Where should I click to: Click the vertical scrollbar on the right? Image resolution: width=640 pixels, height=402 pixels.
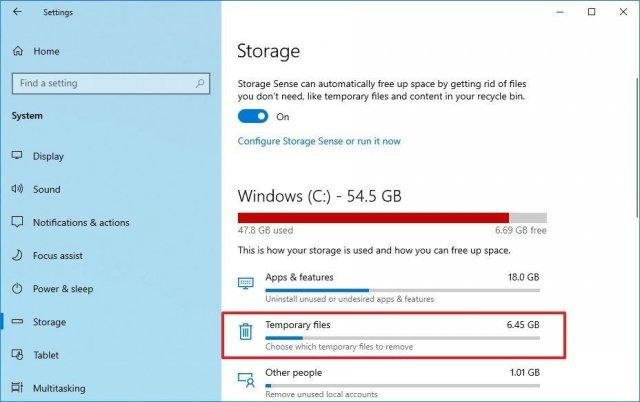click(x=637, y=147)
